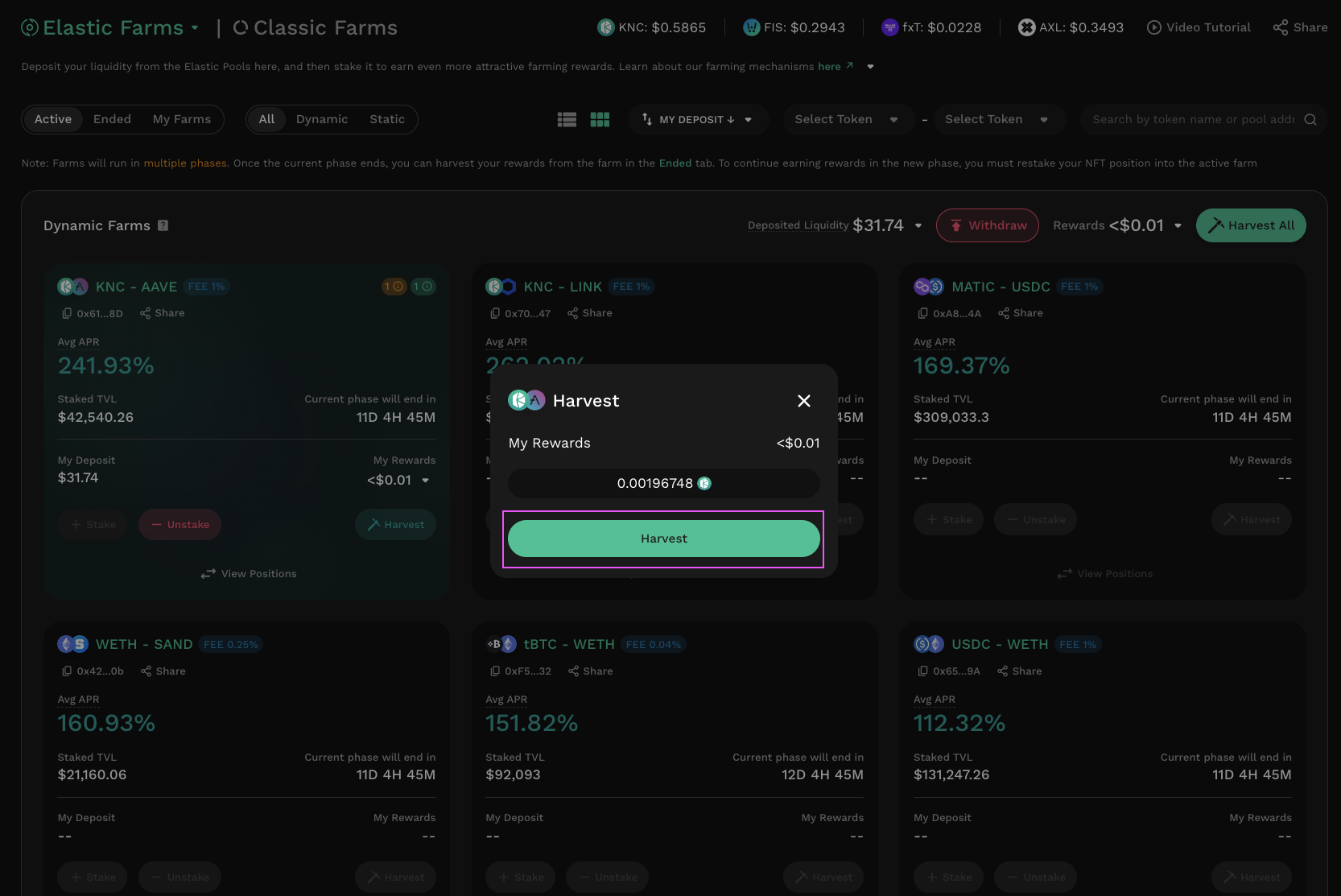Filter by Dynamic farms
Image resolution: width=1341 pixels, height=896 pixels.
point(322,119)
